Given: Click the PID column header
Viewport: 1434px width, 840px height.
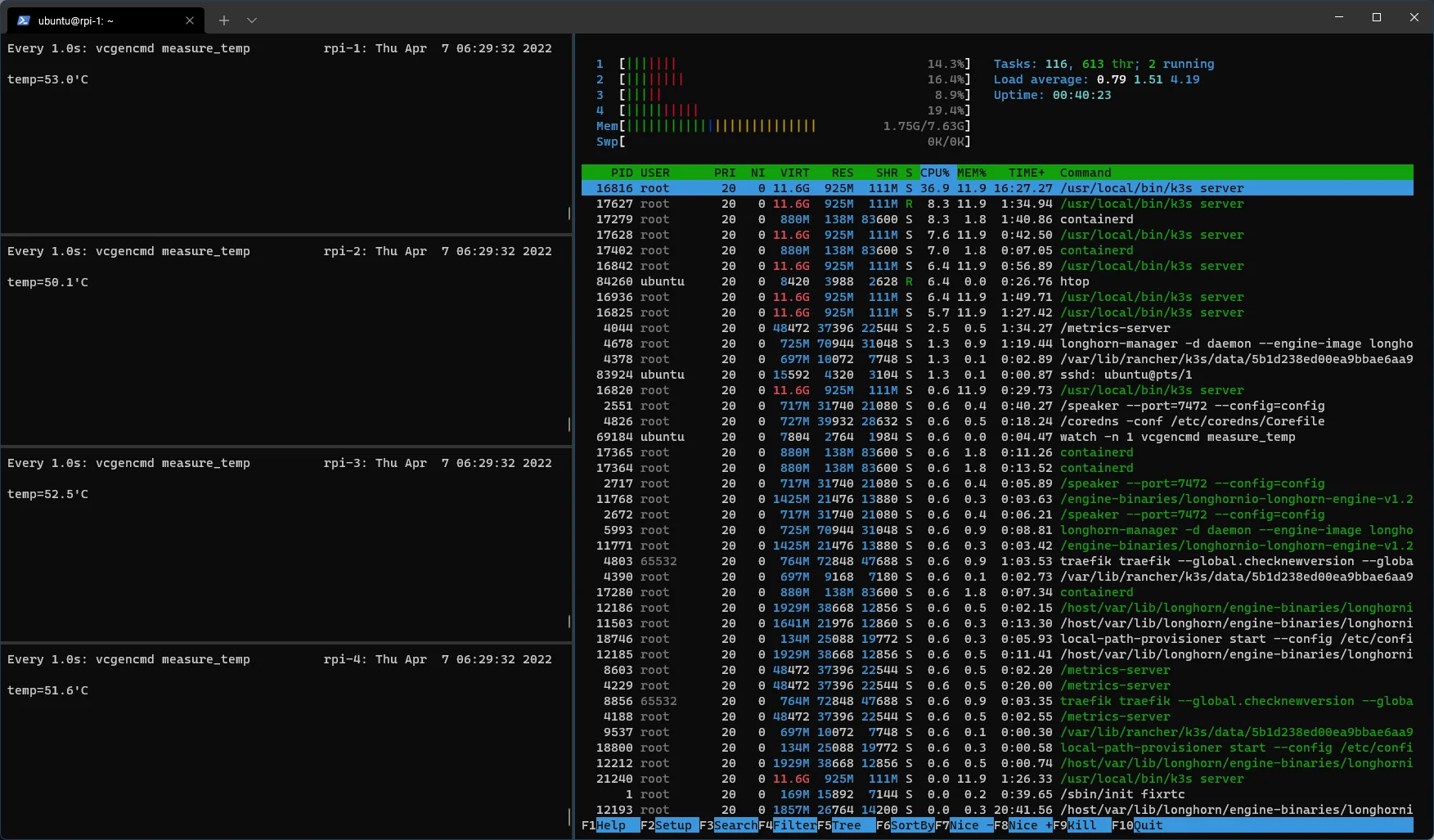Looking at the screenshot, I should pyautogui.click(x=621, y=173).
